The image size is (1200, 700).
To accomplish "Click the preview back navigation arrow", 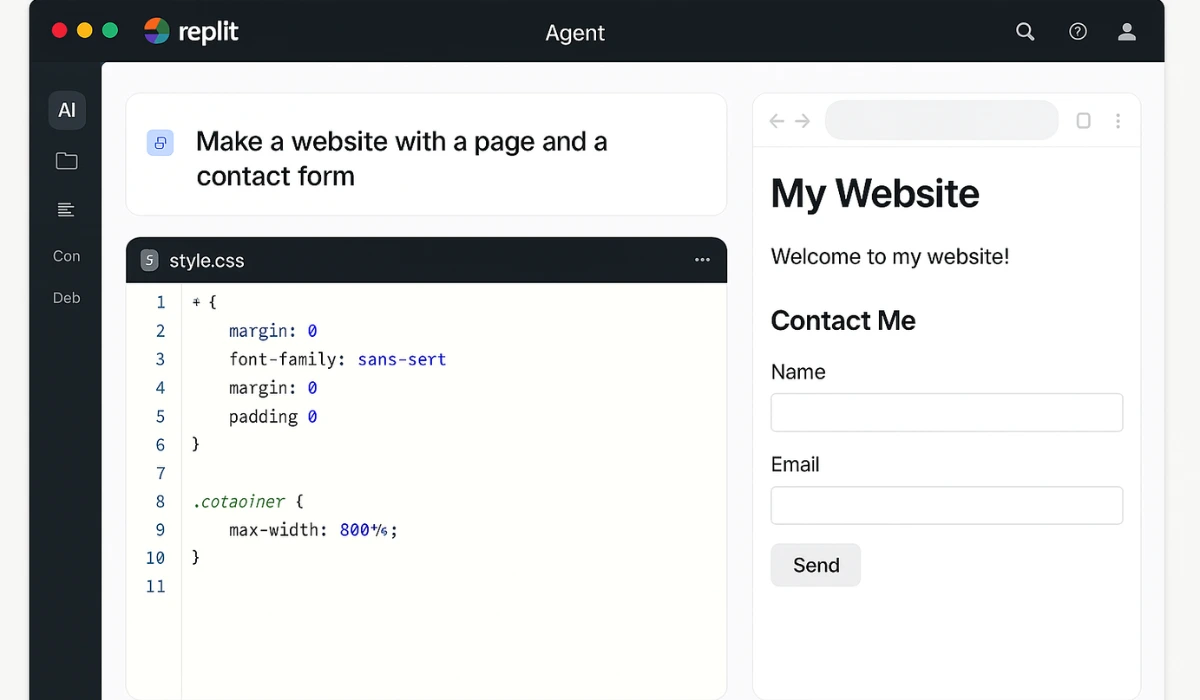I will coord(776,120).
